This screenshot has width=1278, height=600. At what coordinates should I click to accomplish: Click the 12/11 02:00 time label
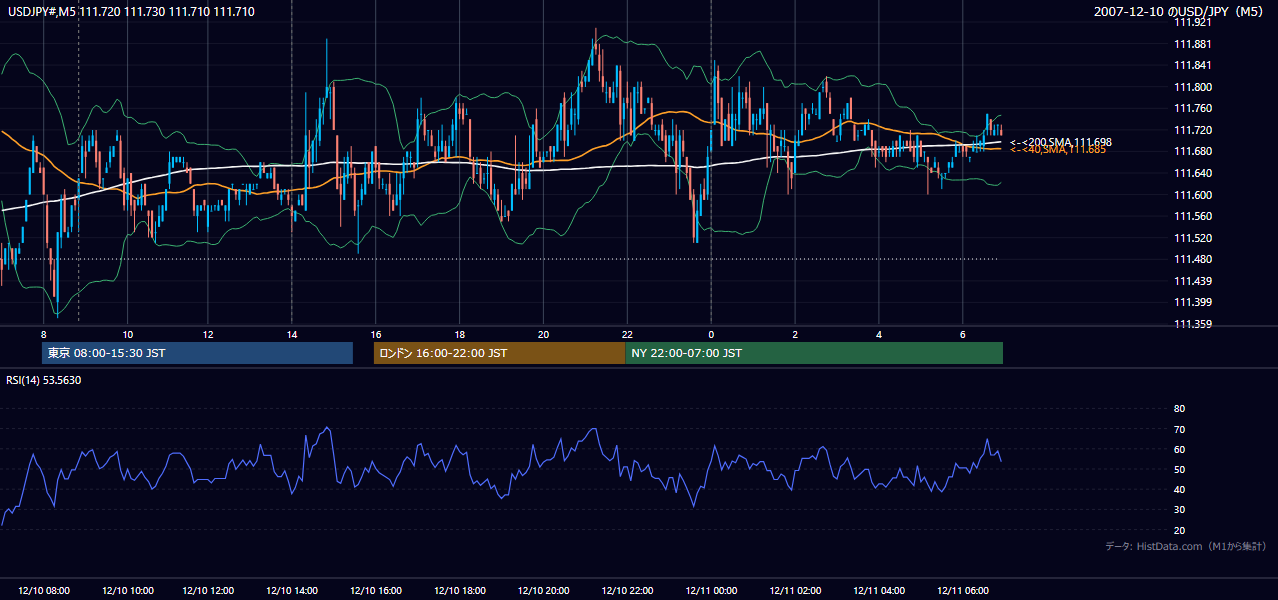[795, 591]
